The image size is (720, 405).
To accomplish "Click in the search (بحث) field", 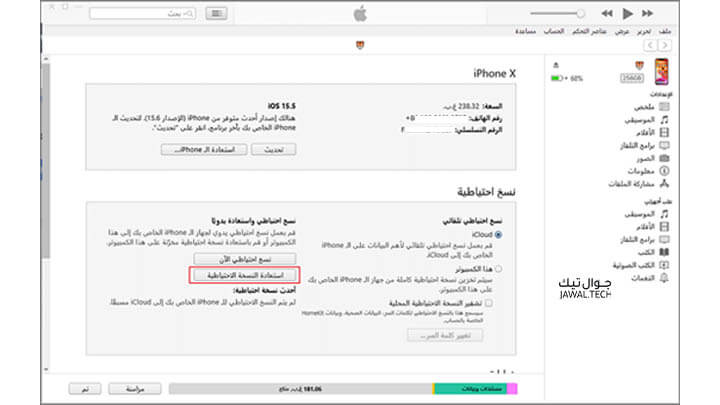I will pos(142,14).
